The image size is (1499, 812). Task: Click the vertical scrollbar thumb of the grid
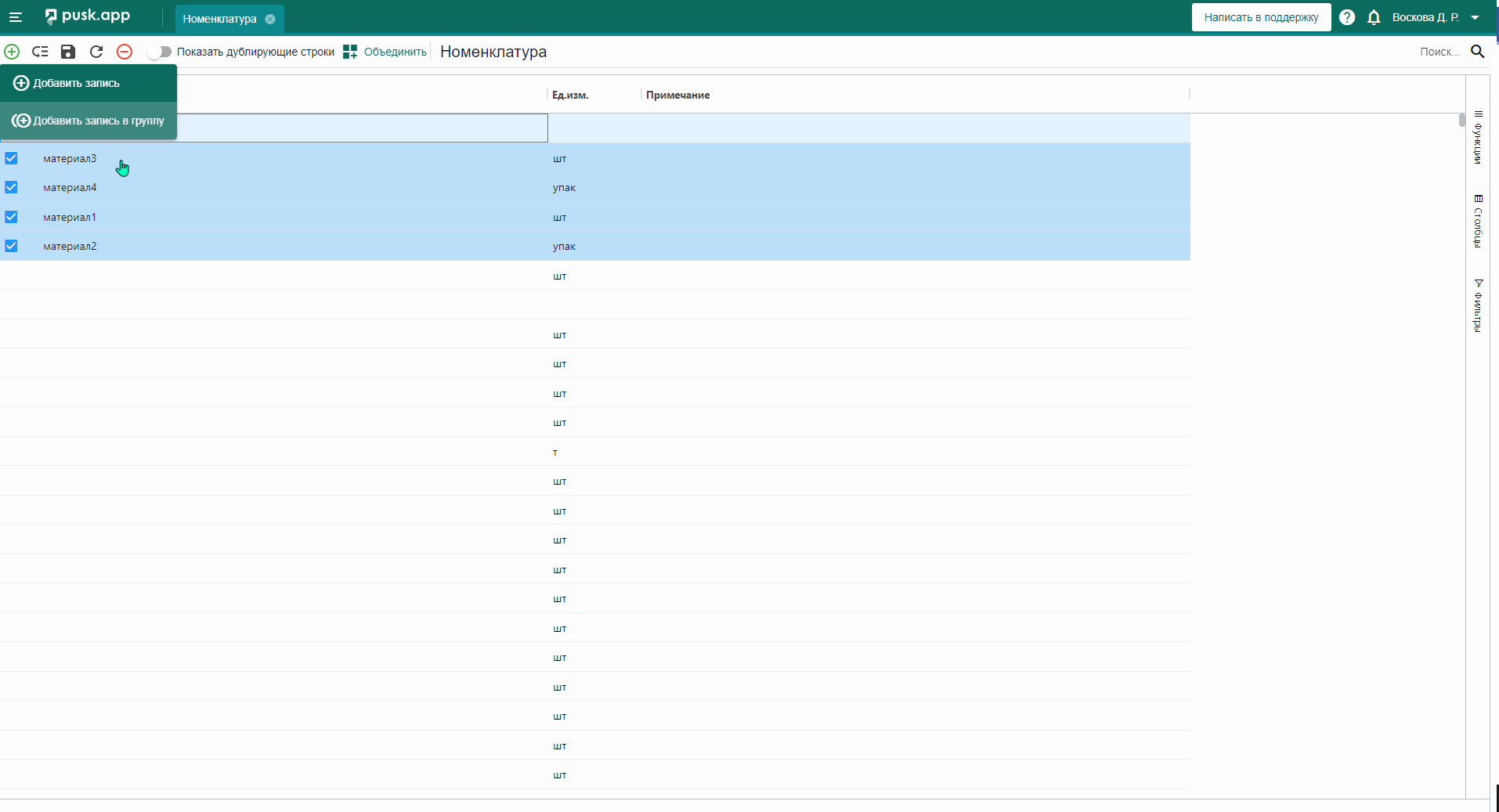point(1461,120)
